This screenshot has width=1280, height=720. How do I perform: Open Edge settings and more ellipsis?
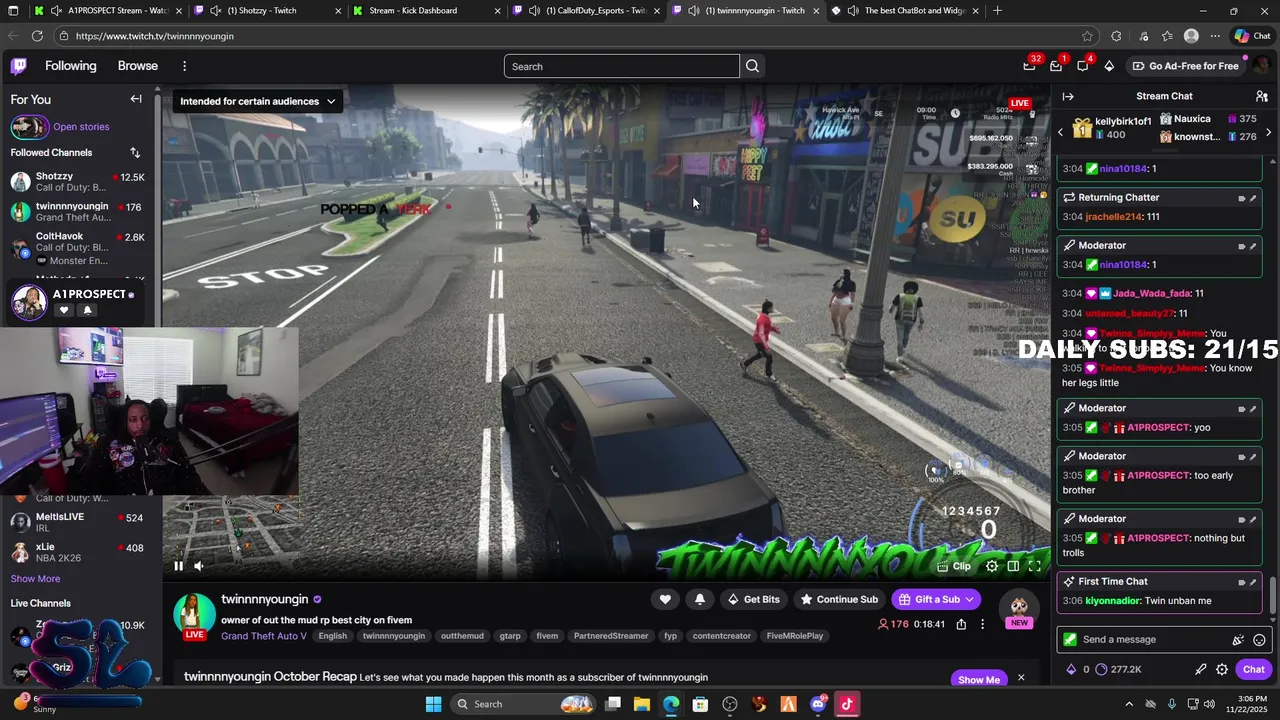coord(1216,36)
